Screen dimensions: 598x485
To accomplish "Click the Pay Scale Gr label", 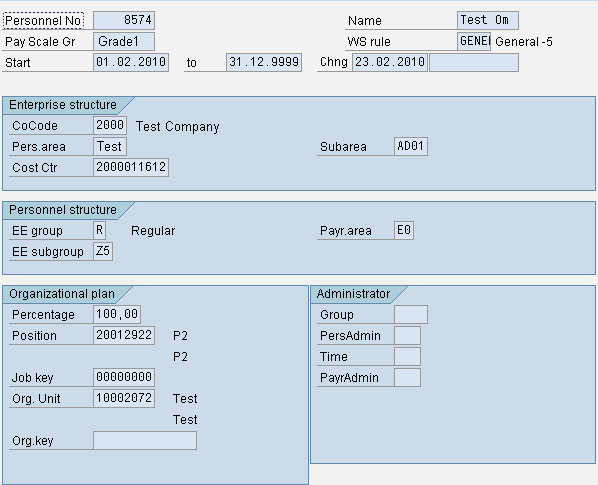I will pos(40,42).
